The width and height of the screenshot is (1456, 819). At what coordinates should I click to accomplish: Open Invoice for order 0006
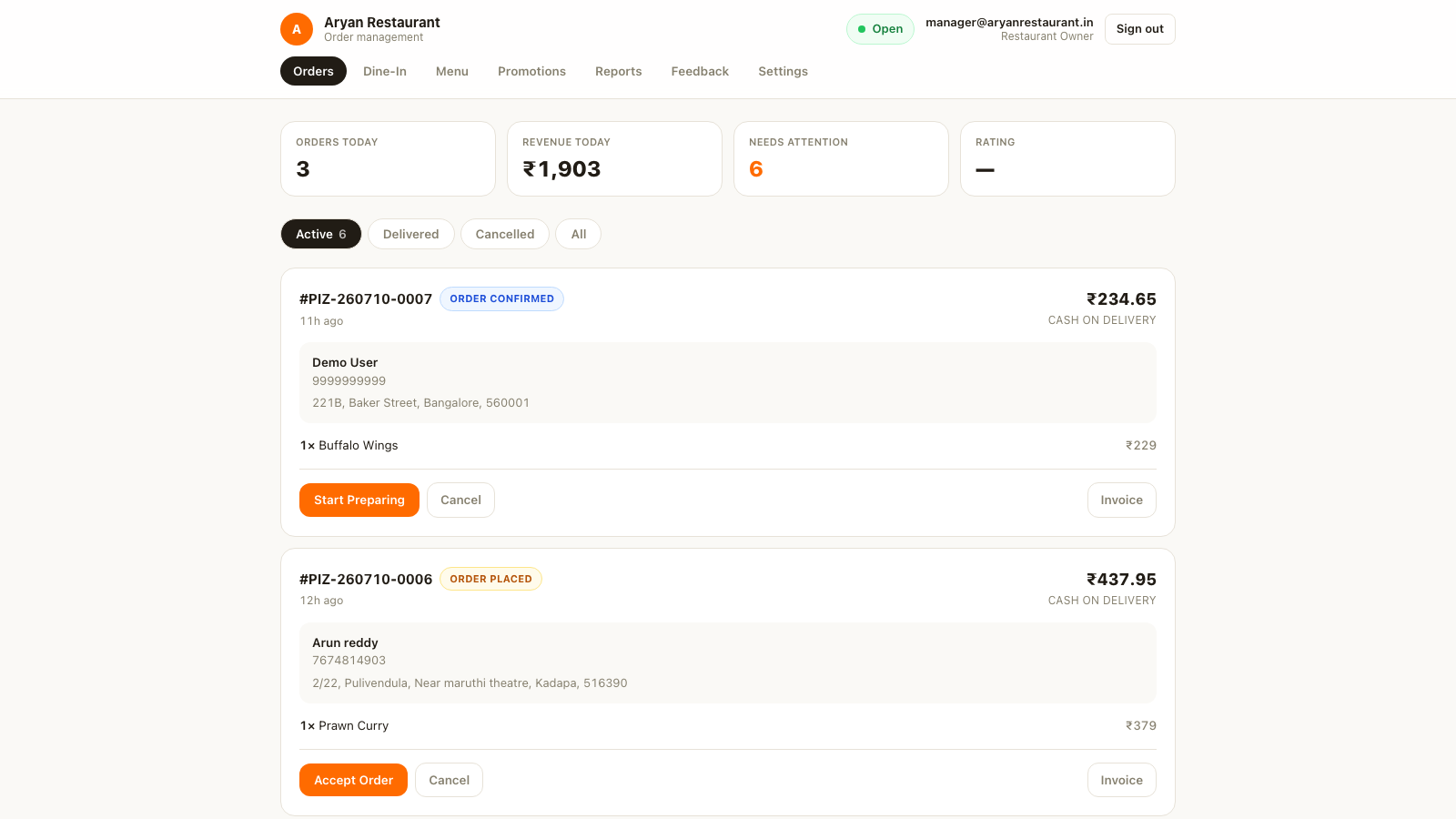1121,780
